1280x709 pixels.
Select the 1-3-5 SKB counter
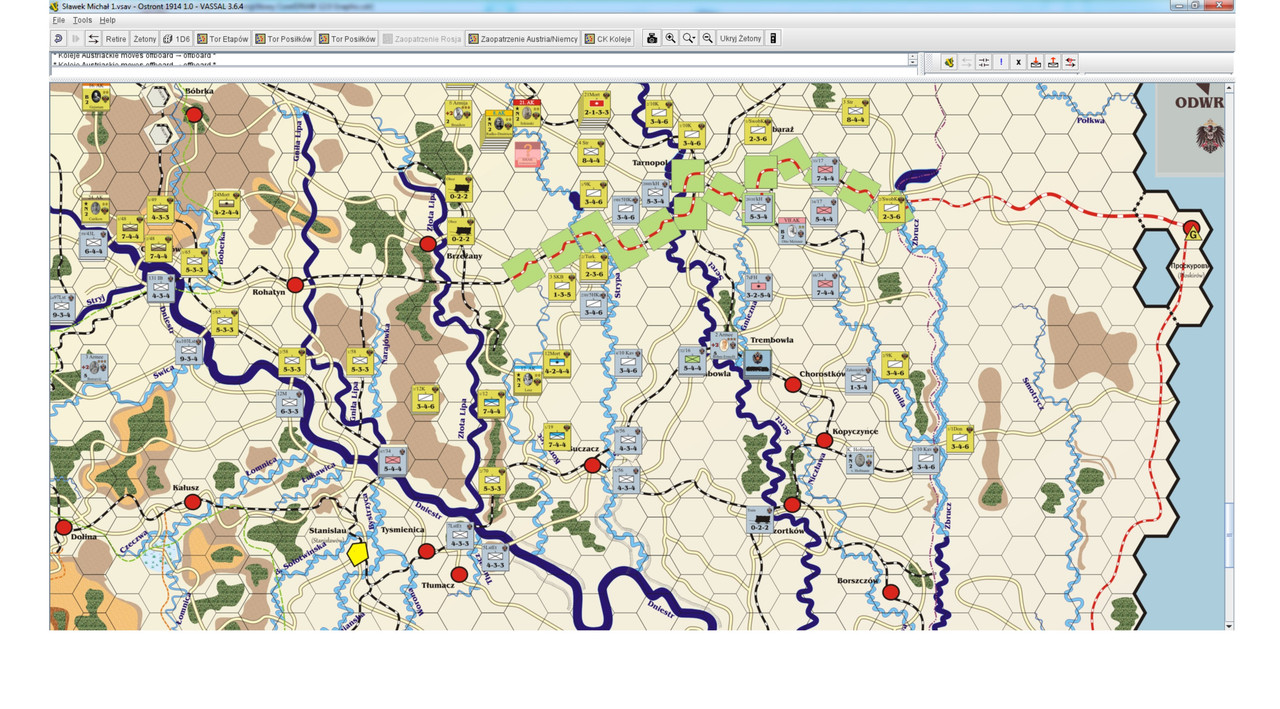(562, 288)
